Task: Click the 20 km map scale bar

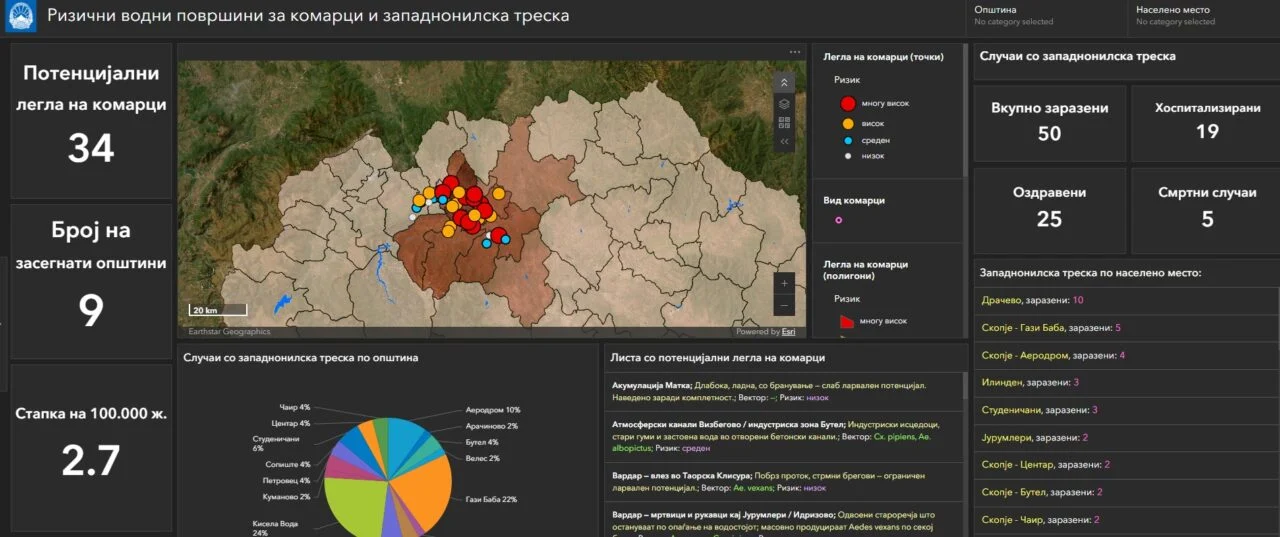Action: 218,311
